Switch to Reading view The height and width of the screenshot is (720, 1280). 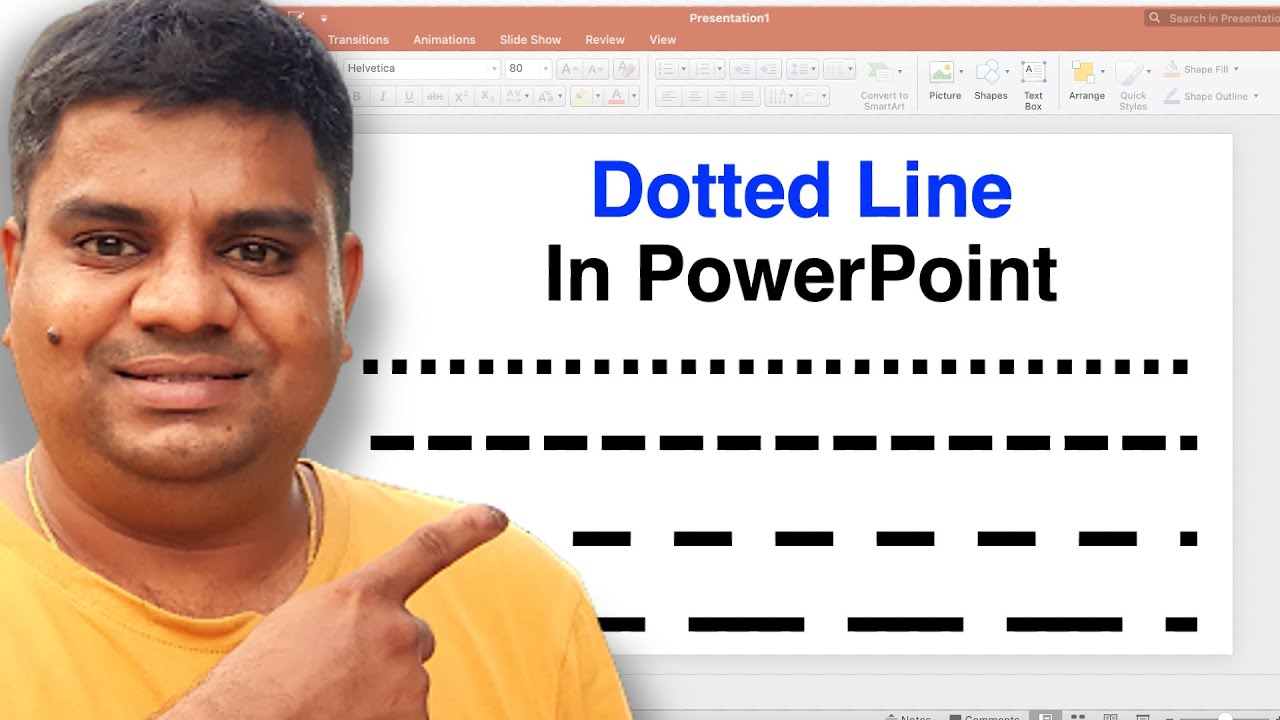click(x=1110, y=717)
